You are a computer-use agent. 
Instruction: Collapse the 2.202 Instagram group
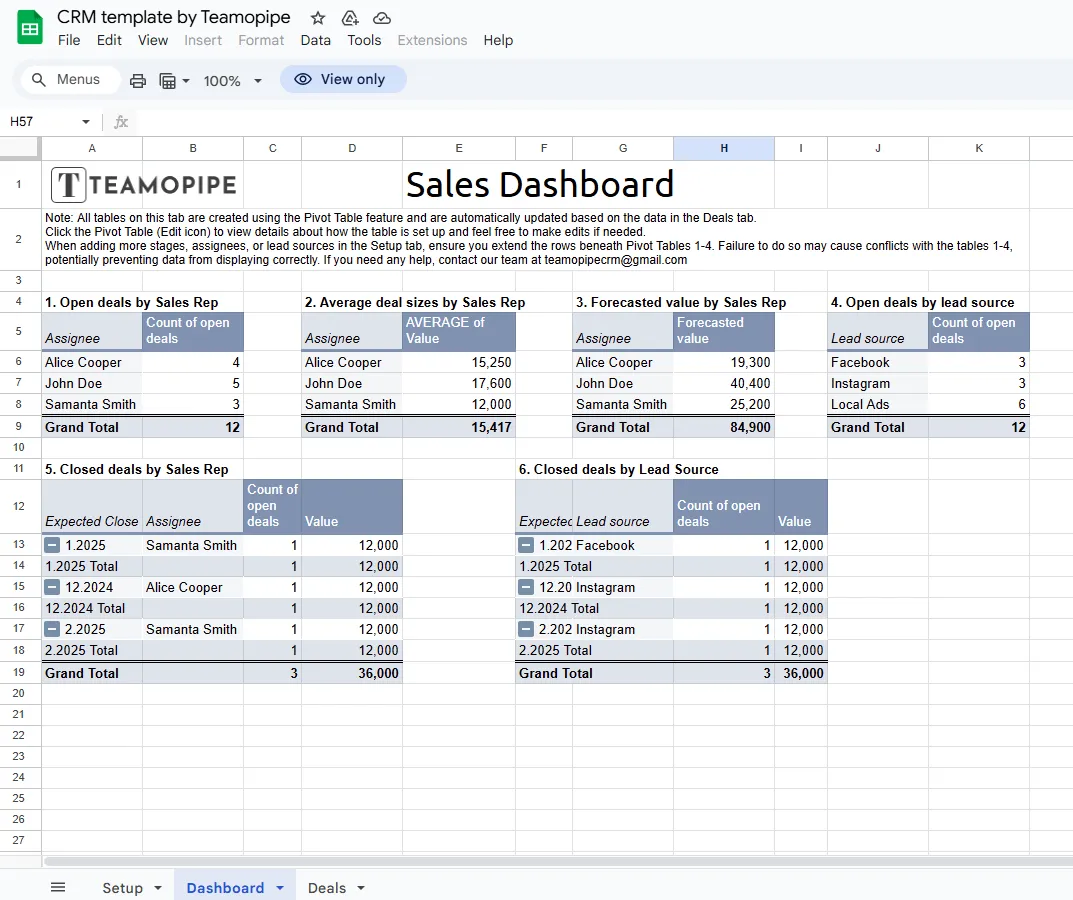tap(526, 629)
